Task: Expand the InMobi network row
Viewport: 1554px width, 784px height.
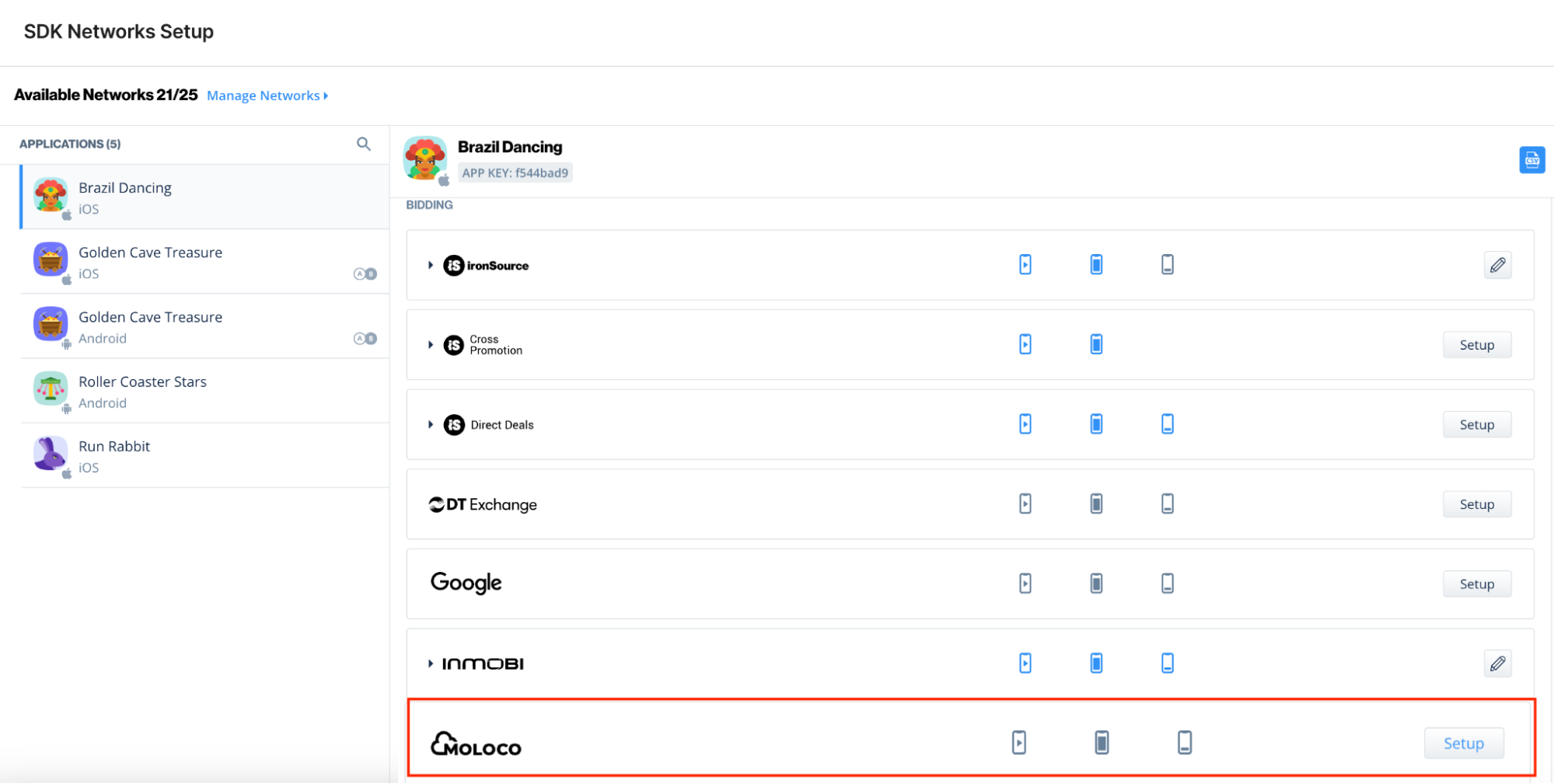Action: click(x=431, y=664)
